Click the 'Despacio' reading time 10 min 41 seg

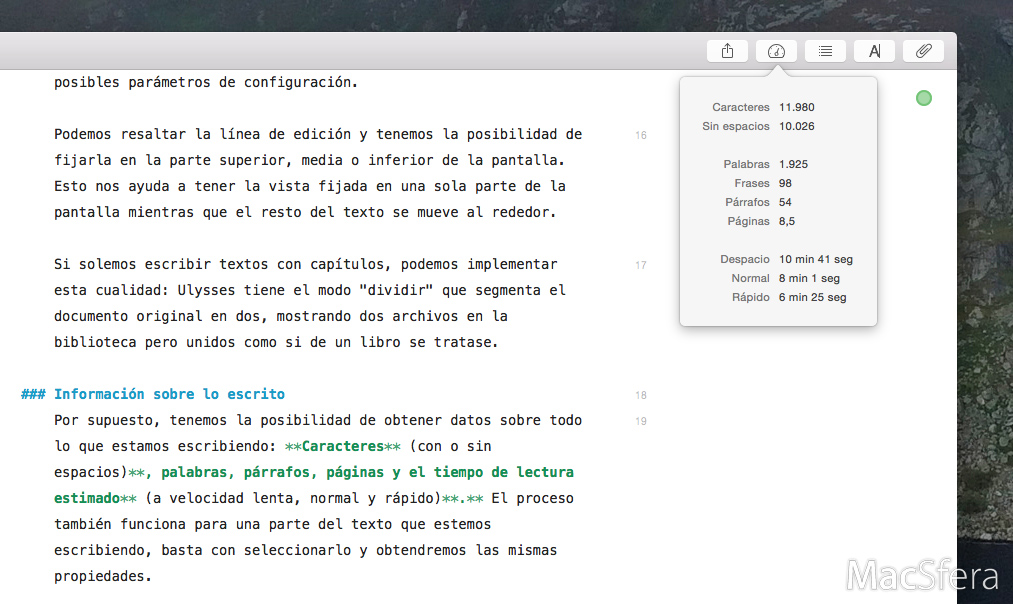pyautogui.click(x=816, y=259)
